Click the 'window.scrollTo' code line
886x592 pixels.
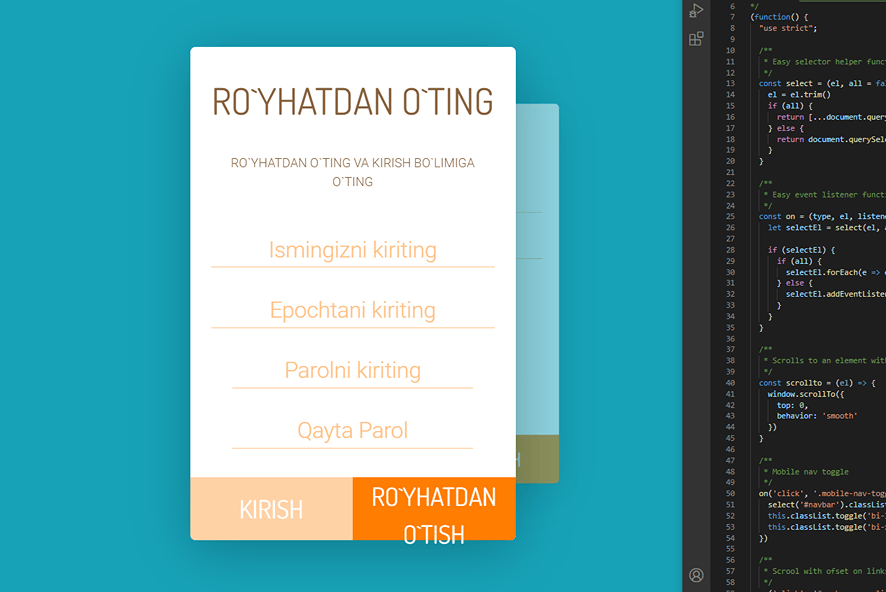point(808,394)
